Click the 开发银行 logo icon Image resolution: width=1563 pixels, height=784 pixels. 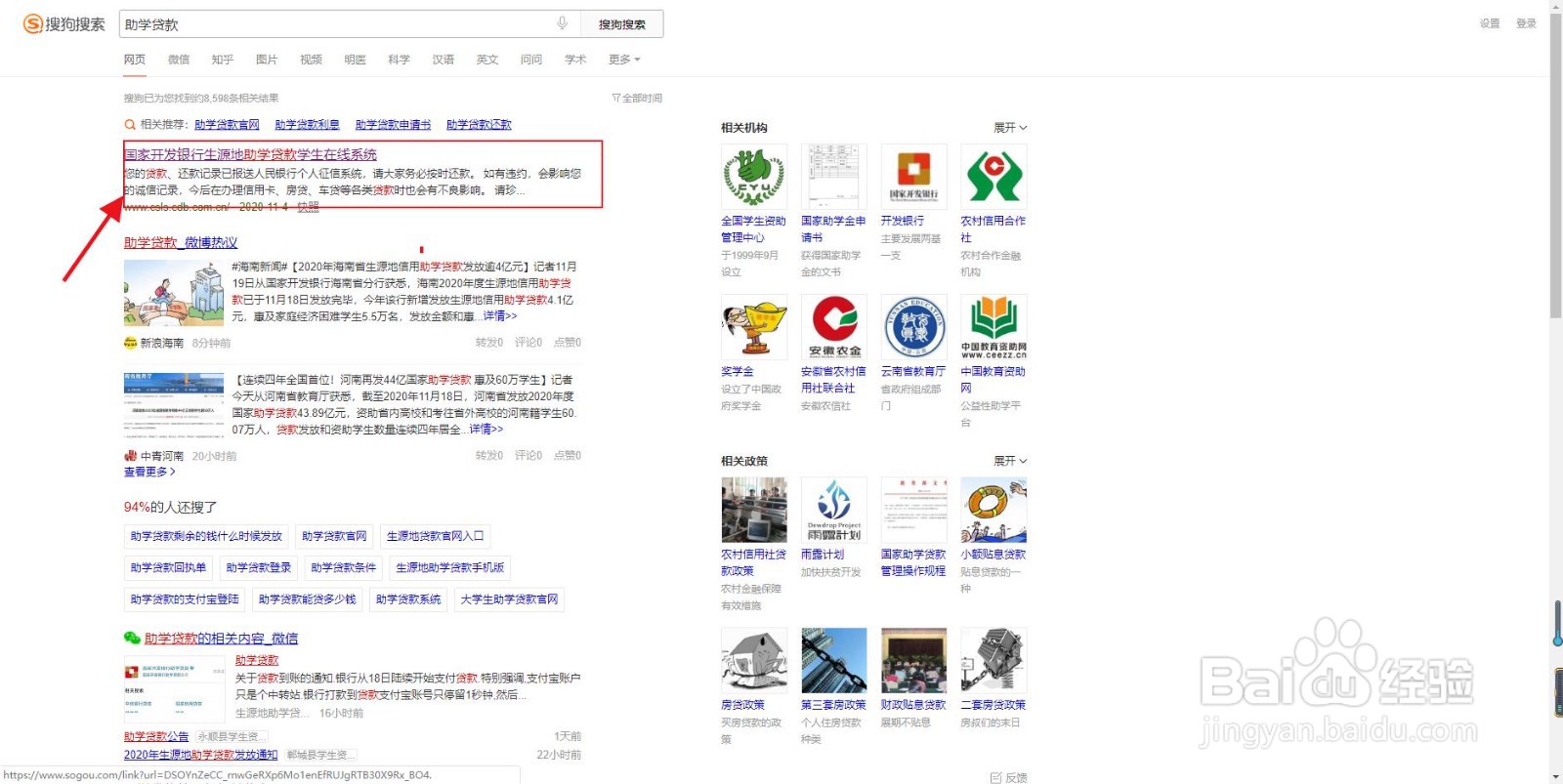(x=913, y=177)
